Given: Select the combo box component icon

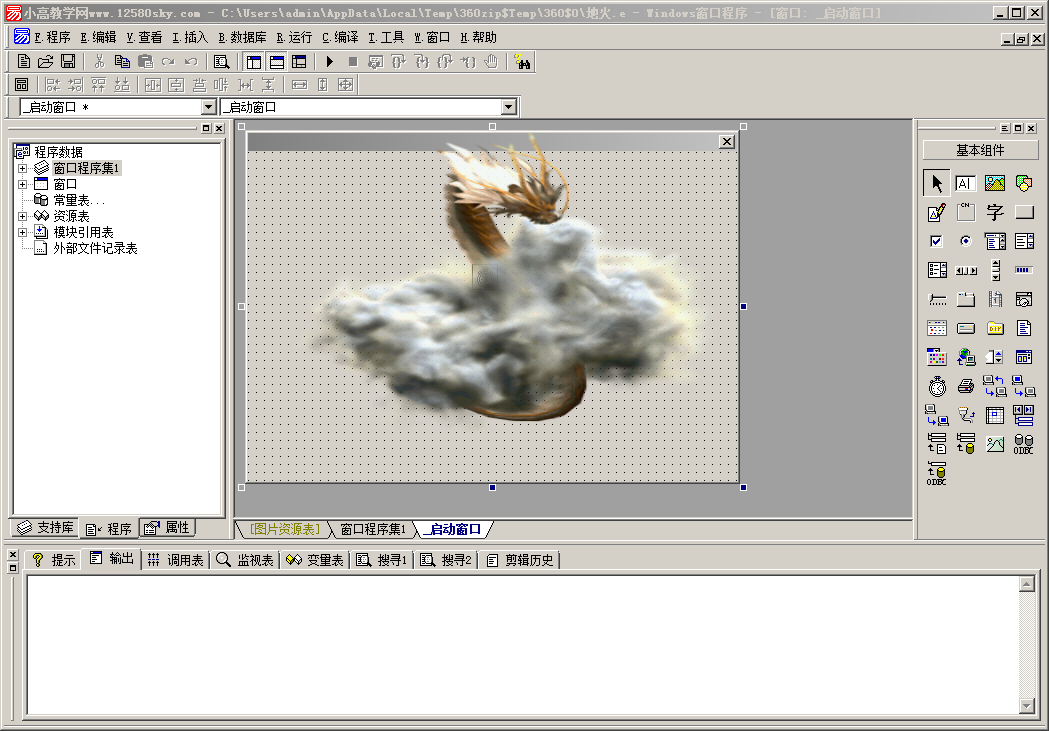Looking at the screenshot, I should click(x=995, y=241).
